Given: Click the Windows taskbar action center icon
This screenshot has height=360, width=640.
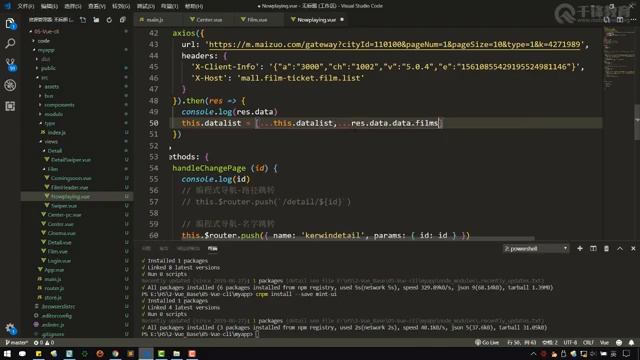Looking at the screenshot, I should click(626, 353).
